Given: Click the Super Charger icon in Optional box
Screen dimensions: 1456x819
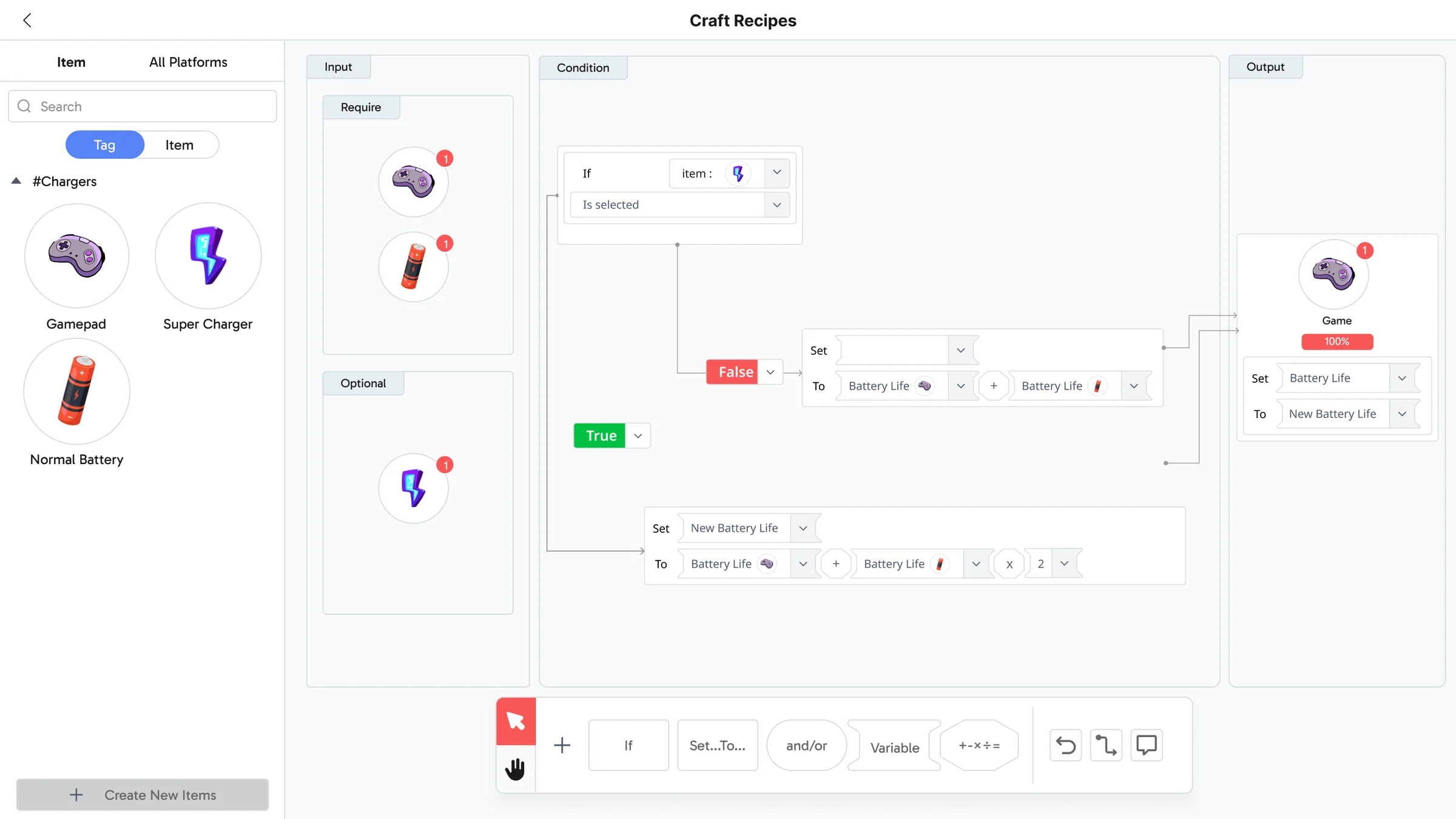Looking at the screenshot, I should pyautogui.click(x=413, y=488).
